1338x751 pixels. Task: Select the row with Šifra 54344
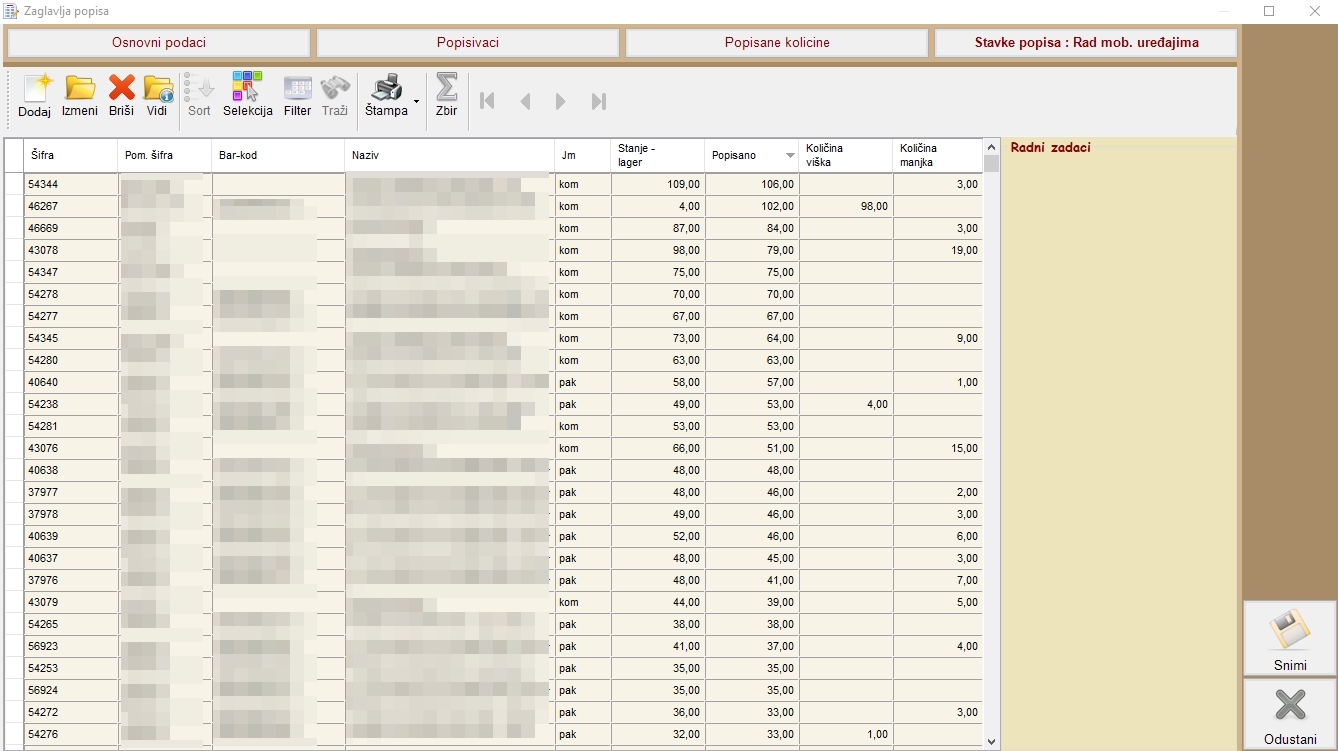70,185
